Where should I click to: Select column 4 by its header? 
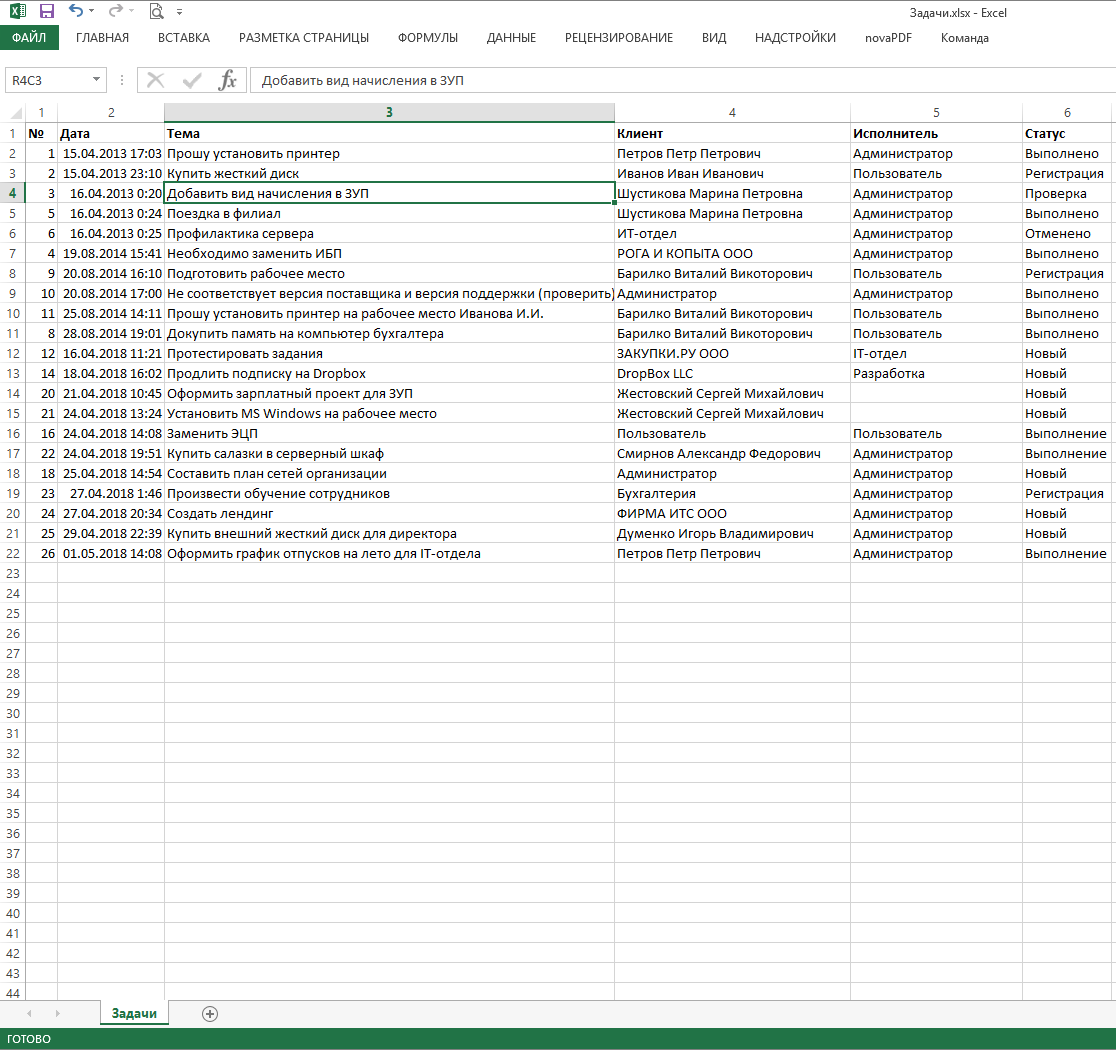click(x=732, y=112)
